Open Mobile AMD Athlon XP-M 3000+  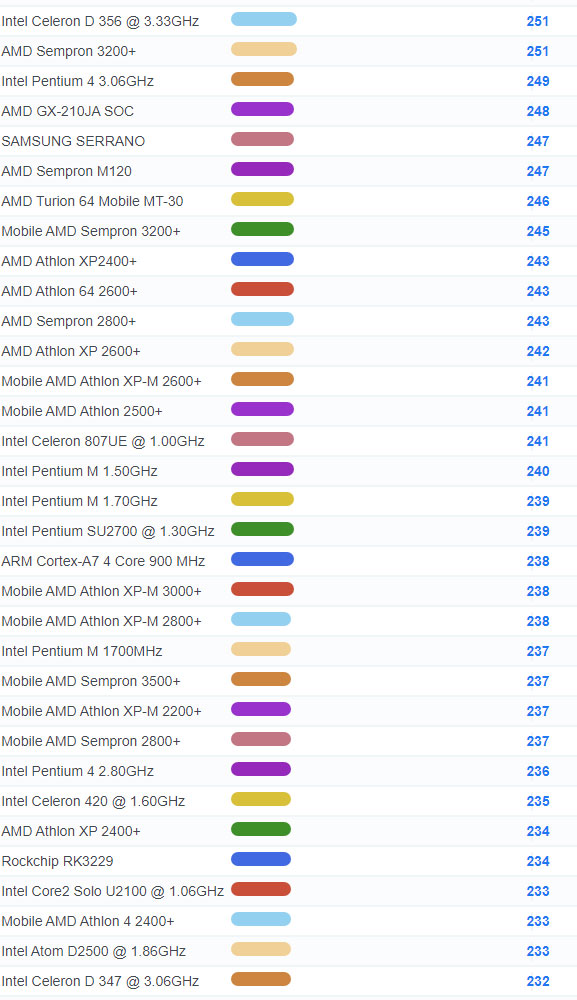point(101,591)
